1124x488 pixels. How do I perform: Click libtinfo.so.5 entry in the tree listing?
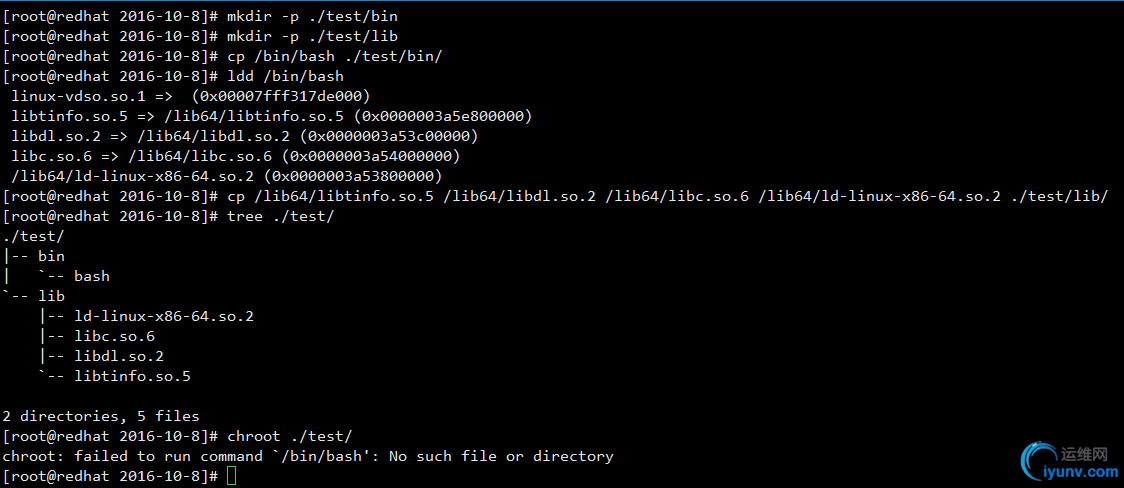click(132, 376)
